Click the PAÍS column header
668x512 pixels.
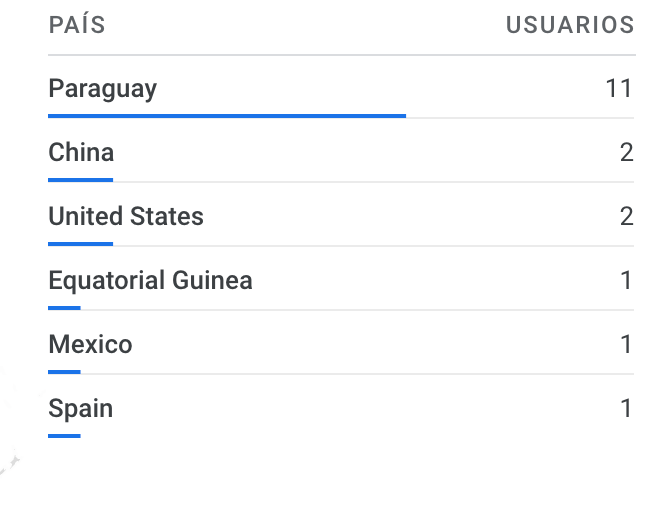pyautogui.click(x=77, y=25)
